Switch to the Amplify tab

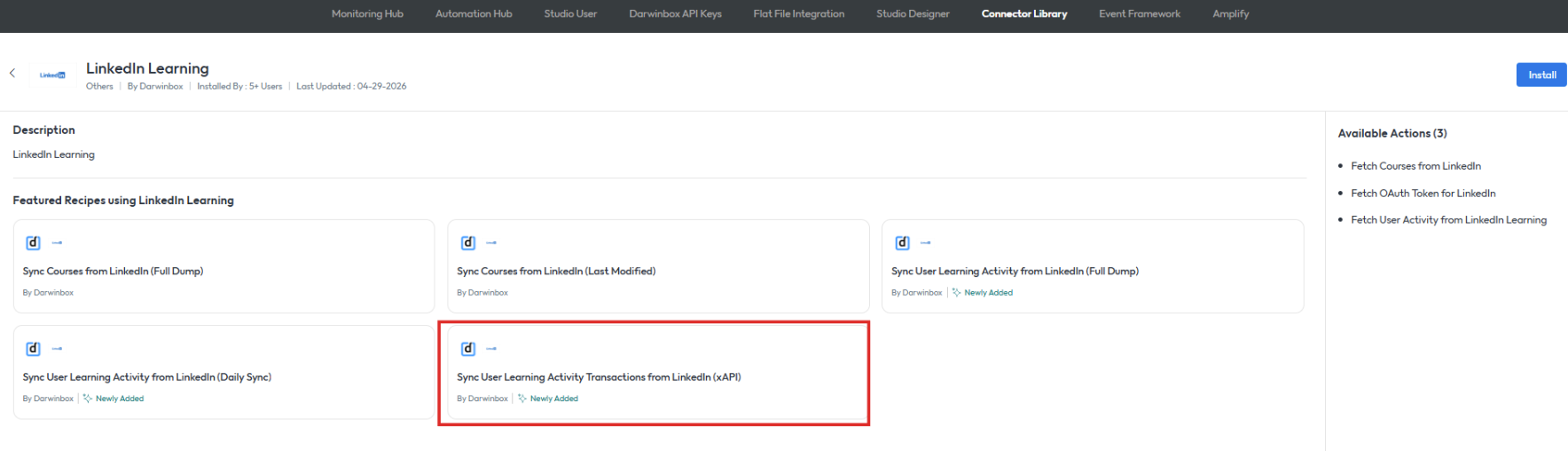coord(1230,13)
